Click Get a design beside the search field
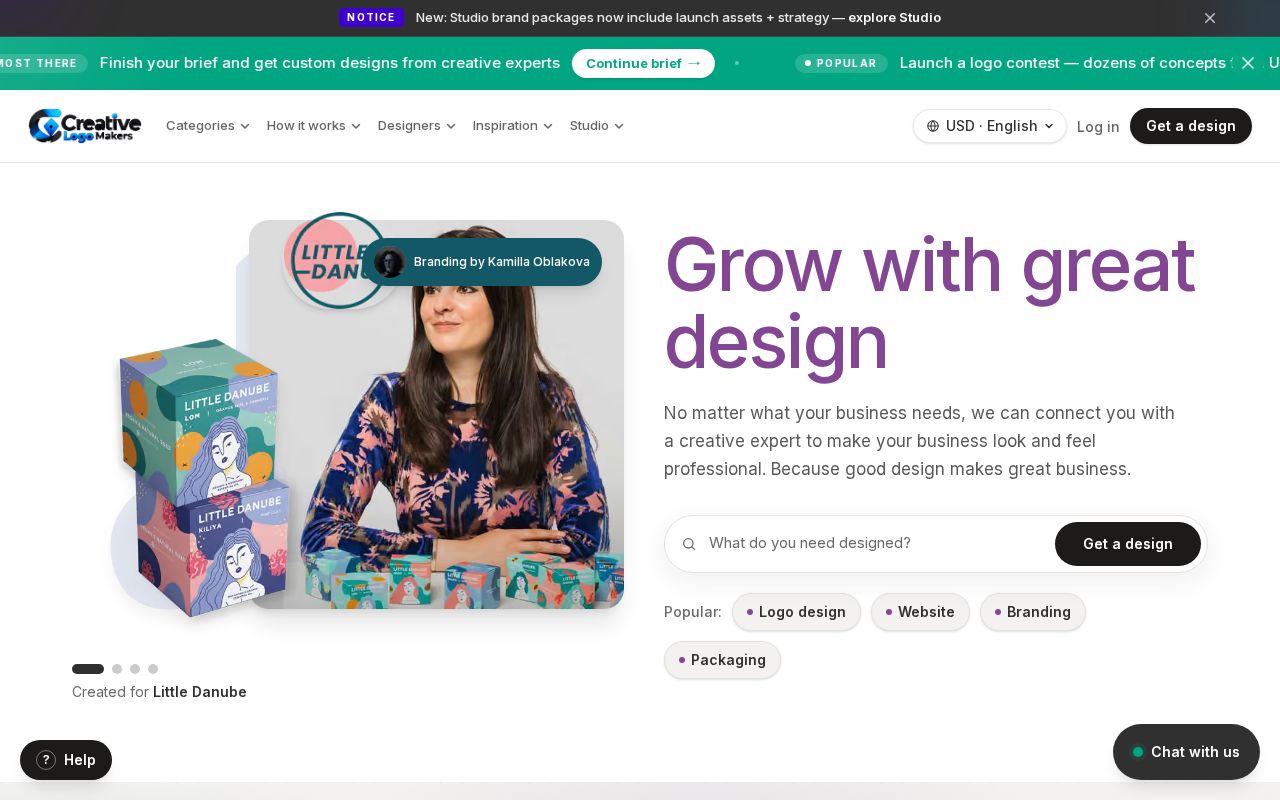This screenshot has height=800, width=1280. point(1128,544)
